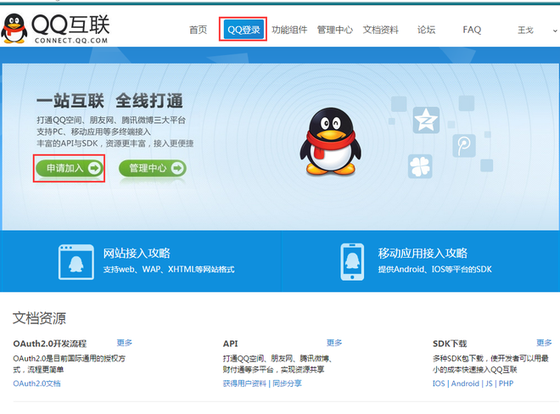Open the 获得用户资料 link
The height and width of the screenshot is (414, 560).
(x=245, y=384)
